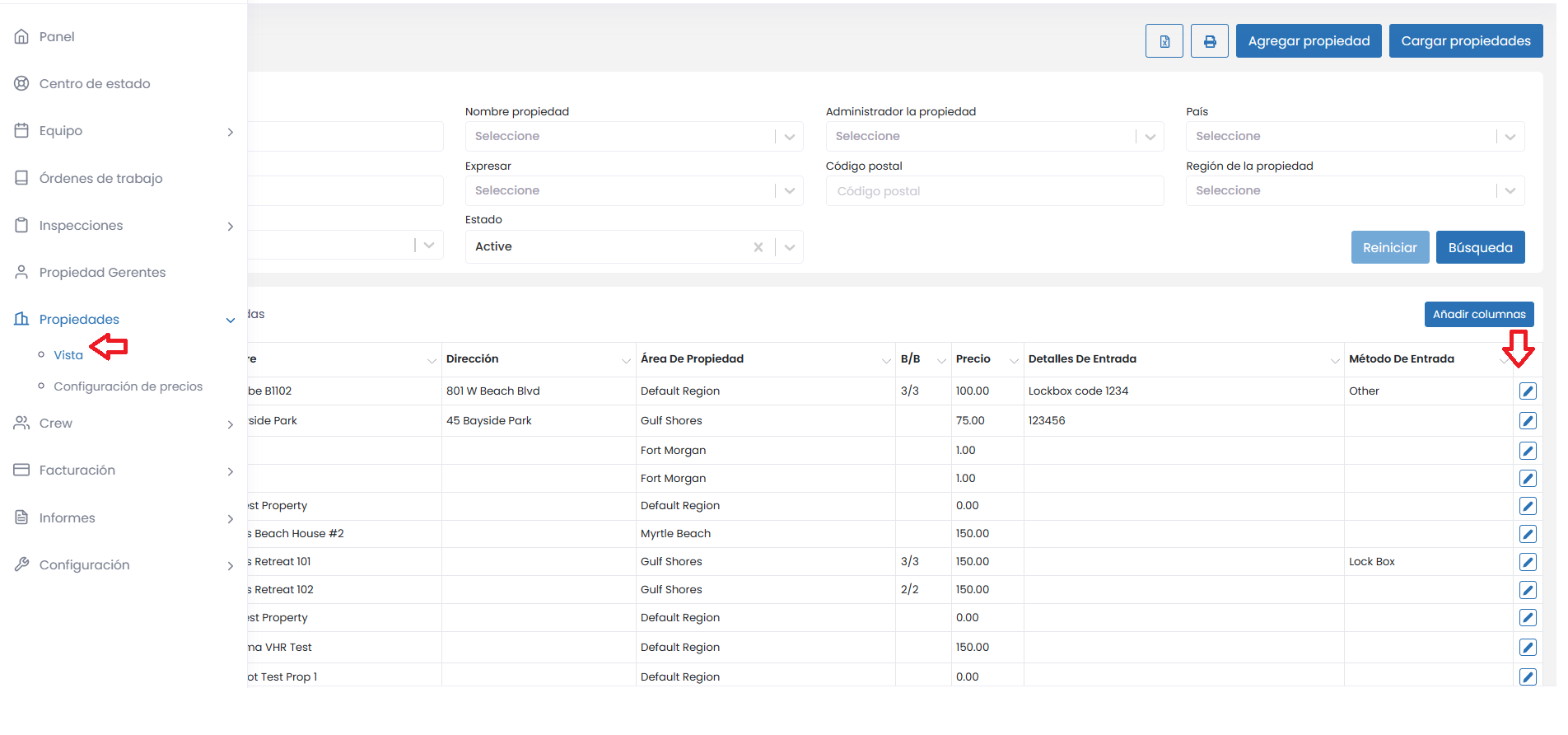Click the Código postal input field
This screenshot has width=1568, height=735.
[994, 191]
